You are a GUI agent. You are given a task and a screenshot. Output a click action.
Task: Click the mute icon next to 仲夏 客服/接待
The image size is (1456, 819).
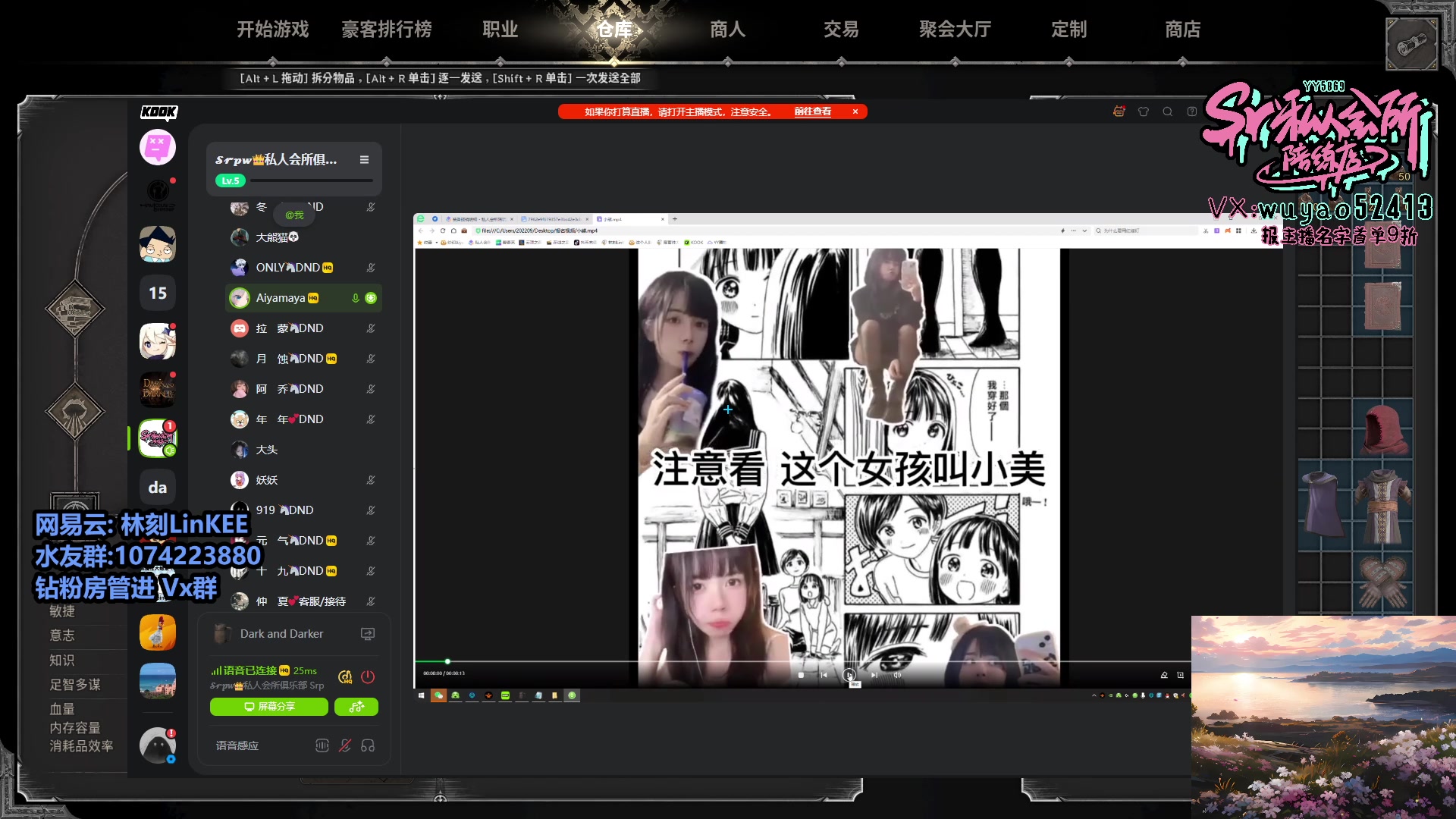click(x=371, y=601)
